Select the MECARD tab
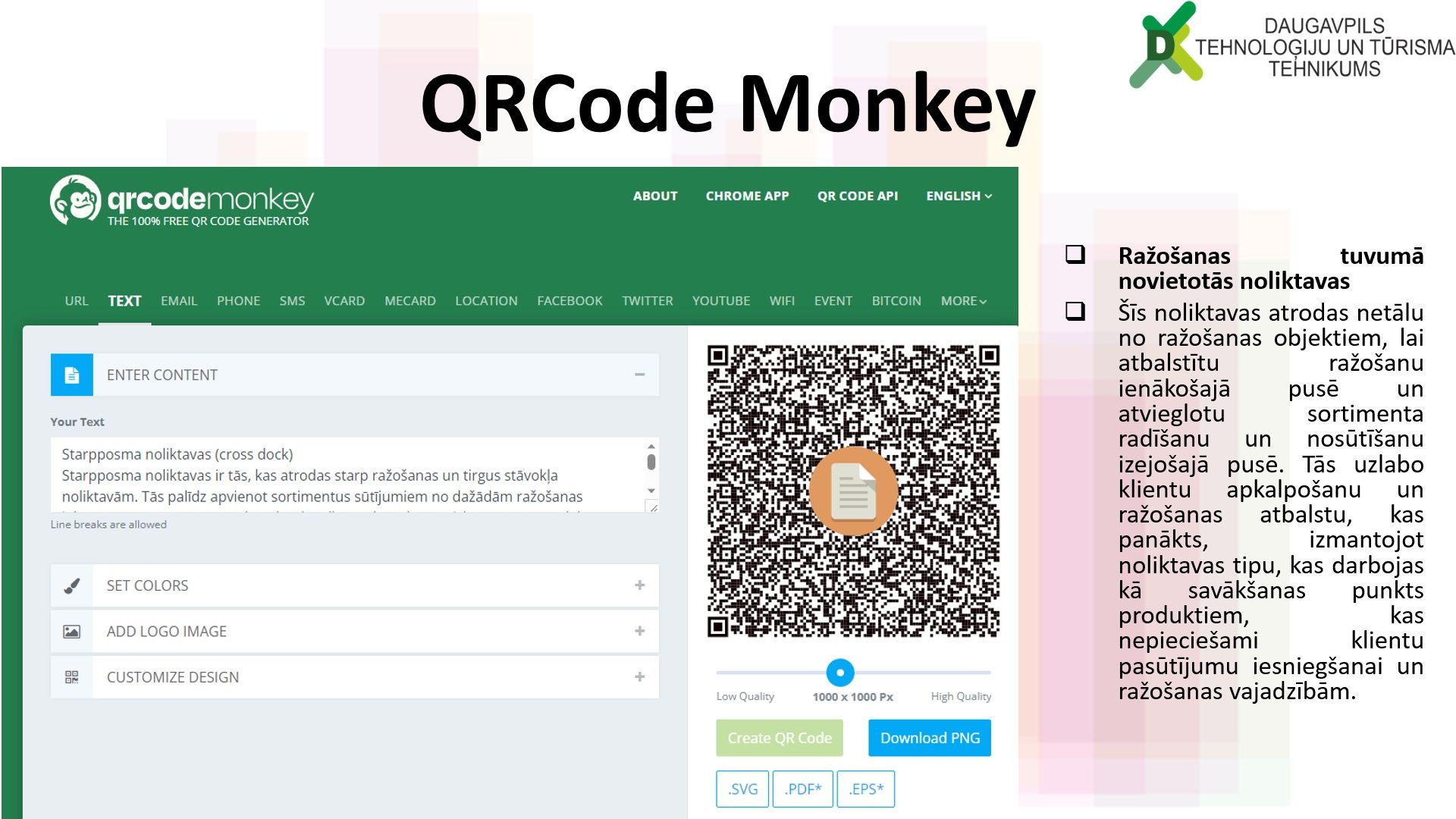Screen dimensions: 1456x819 (x=410, y=301)
